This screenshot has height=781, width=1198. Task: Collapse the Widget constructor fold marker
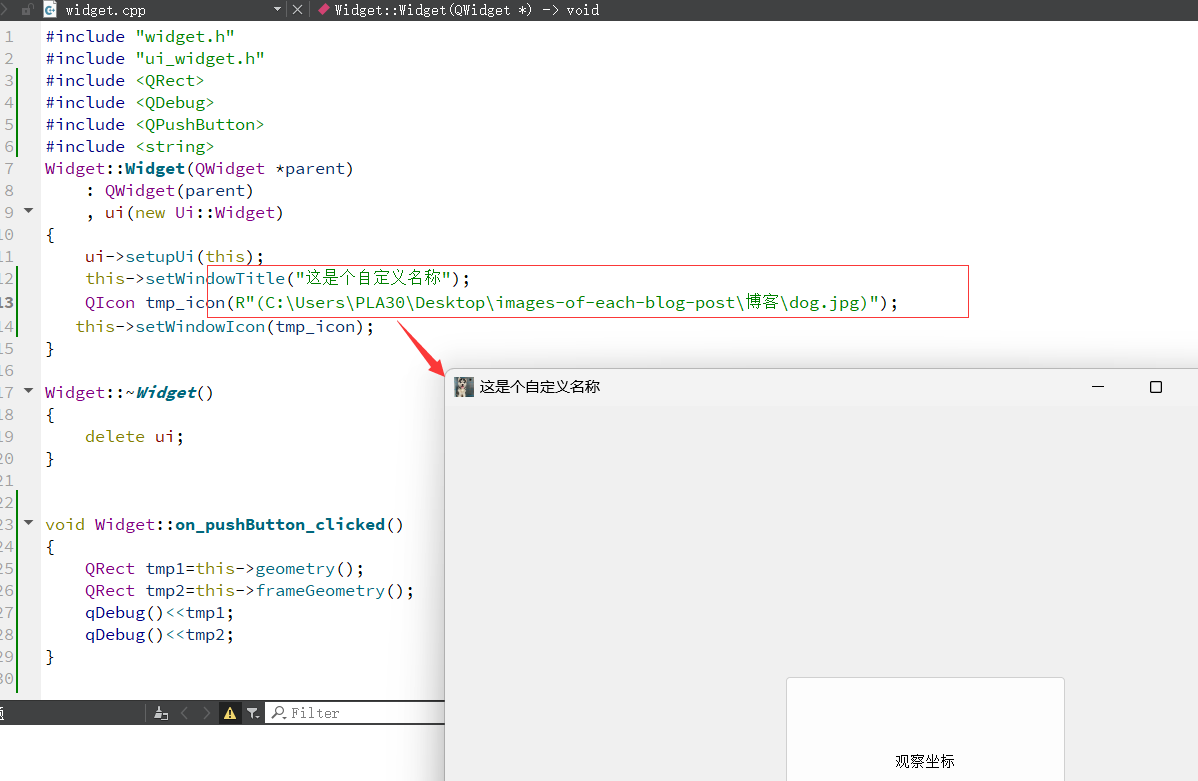coord(28,211)
